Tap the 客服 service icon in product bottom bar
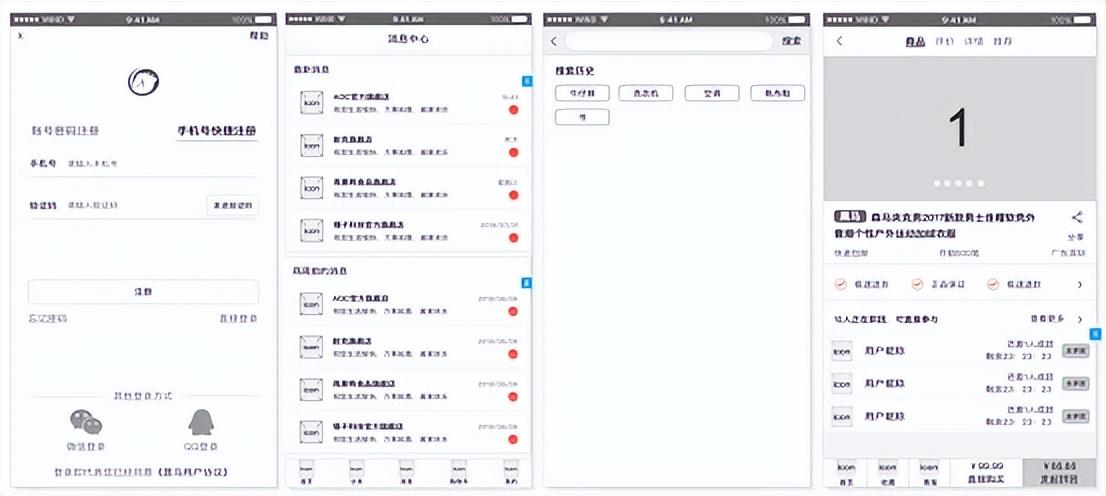Viewport: 1106px width, 496px height. 928,467
